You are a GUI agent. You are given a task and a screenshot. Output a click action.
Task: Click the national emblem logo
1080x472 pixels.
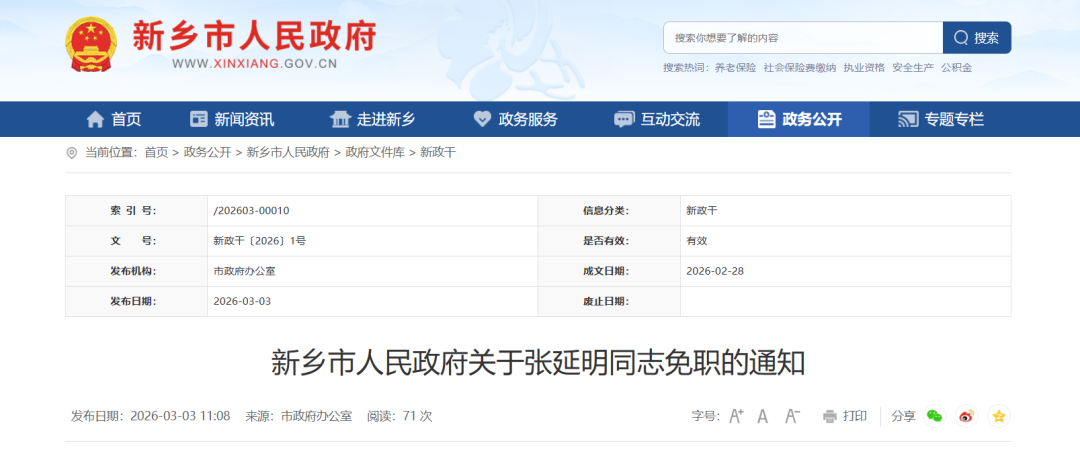coord(91,43)
